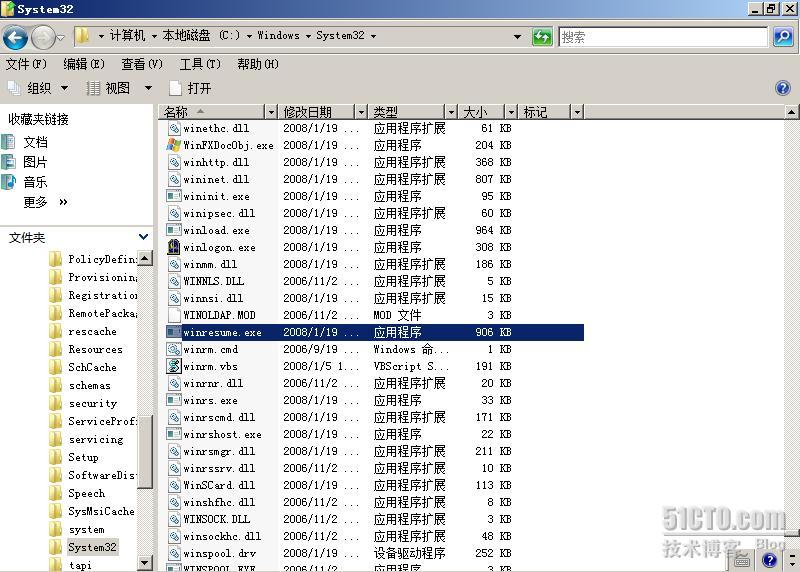Image resolution: width=800 pixels, height=572 pixels.
Task: Select the Resources folder in tree
Action: (95, 350)
